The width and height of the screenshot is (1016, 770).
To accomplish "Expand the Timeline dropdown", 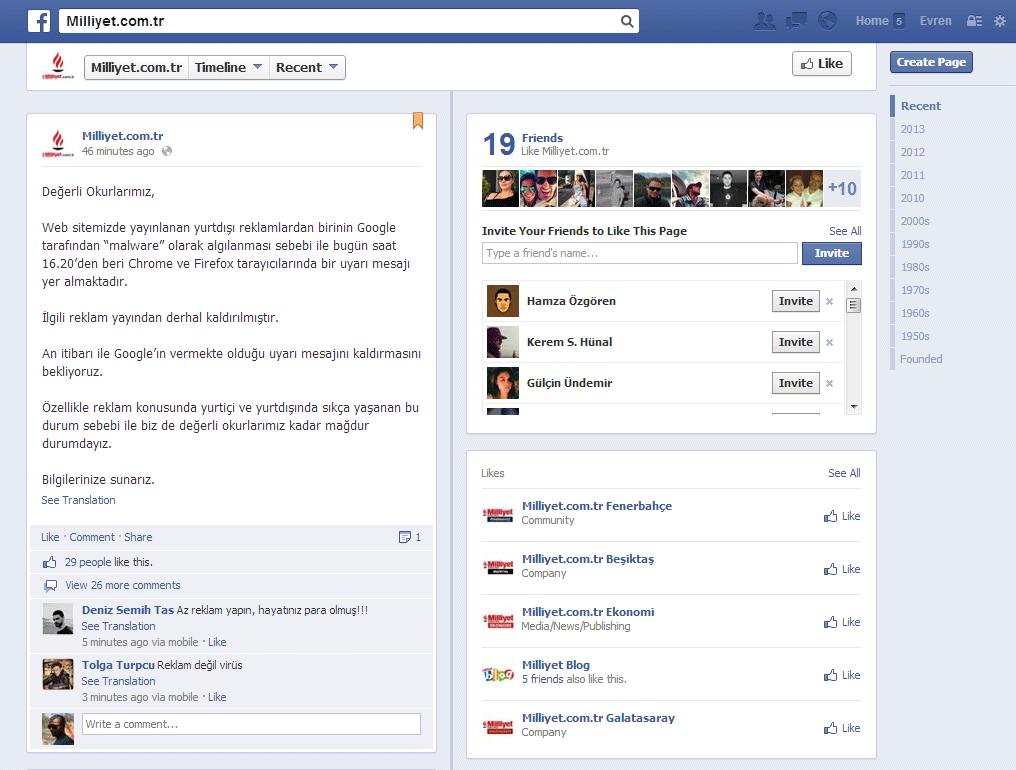I will point(228,67).
